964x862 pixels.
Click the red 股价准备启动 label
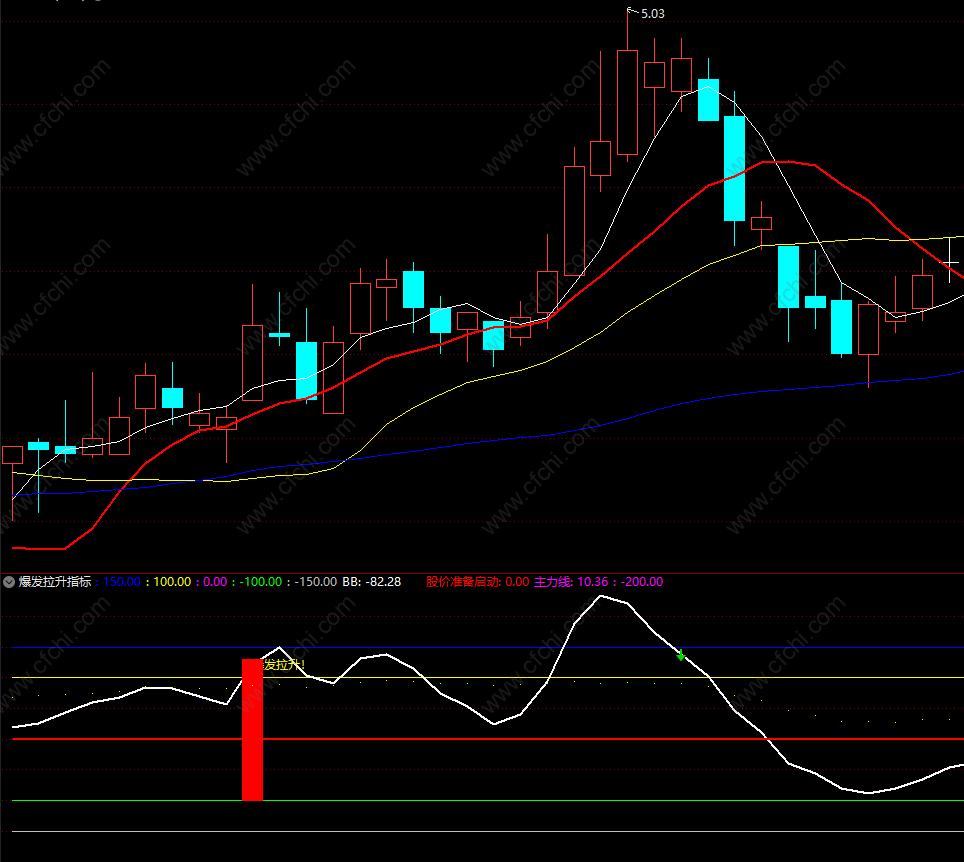pos(464,582)
